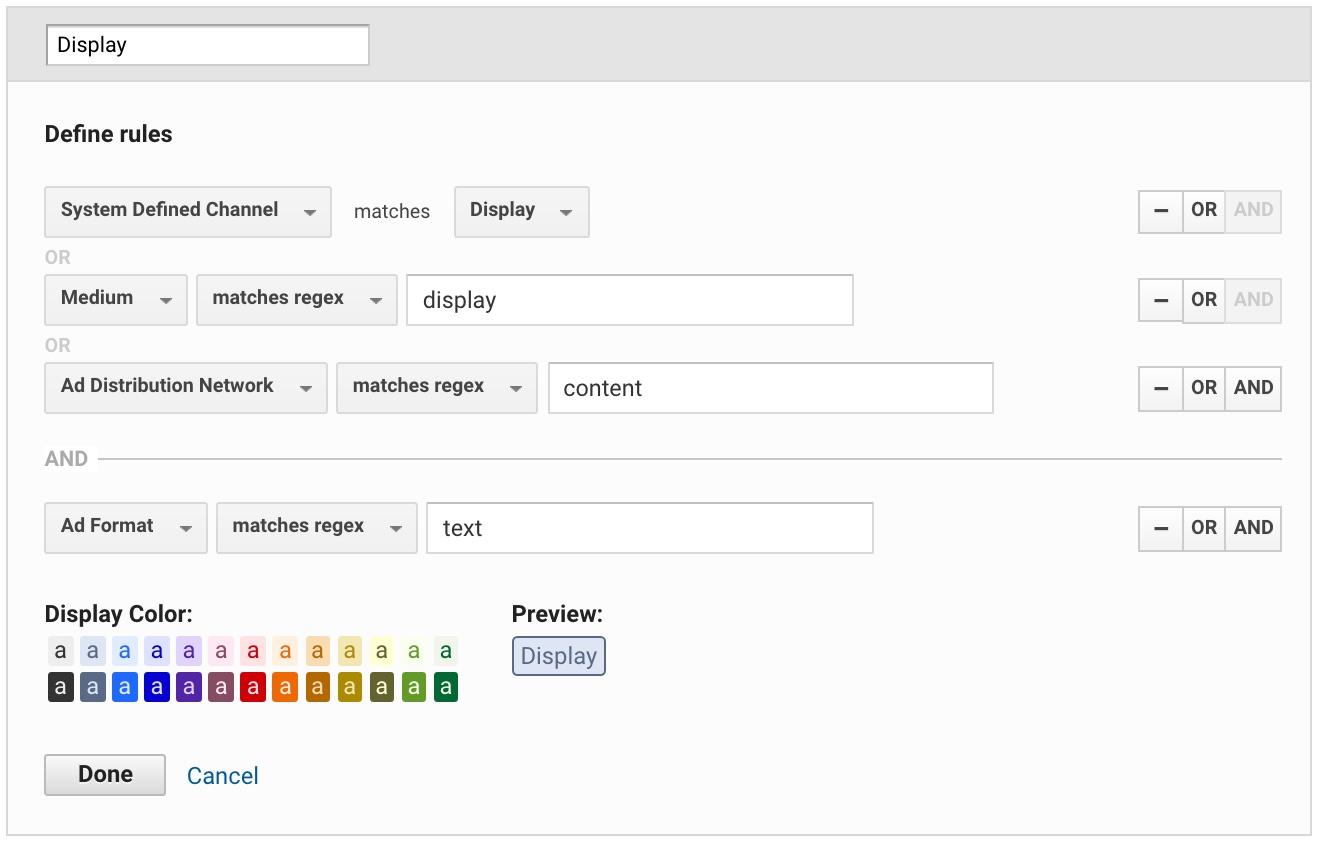1322x846 pixels.
Task: Open the Ad Format dimension dropdown
Action: click(126, 527)
